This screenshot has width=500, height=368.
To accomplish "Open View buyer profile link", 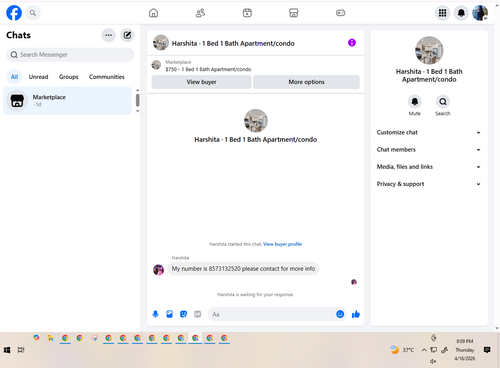I will [282, 244].
